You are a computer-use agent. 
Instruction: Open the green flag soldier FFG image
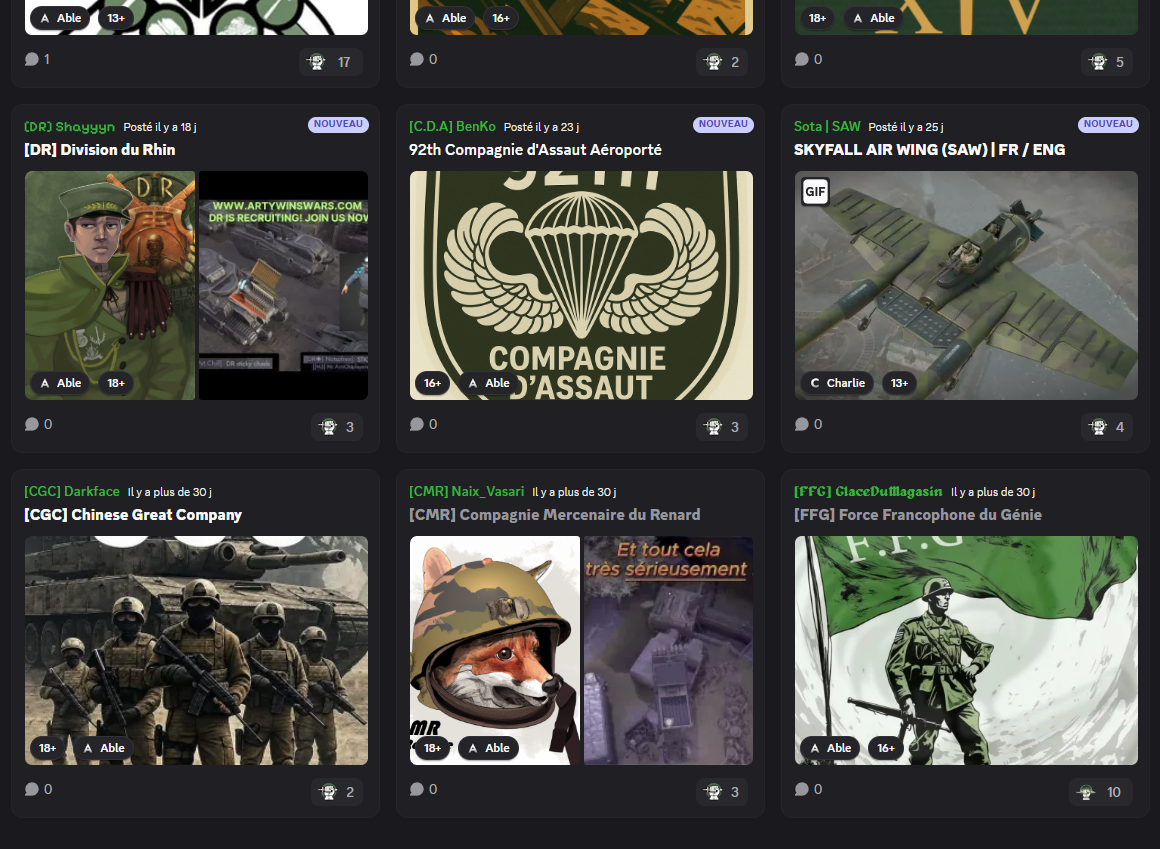[x=966, y=650]
